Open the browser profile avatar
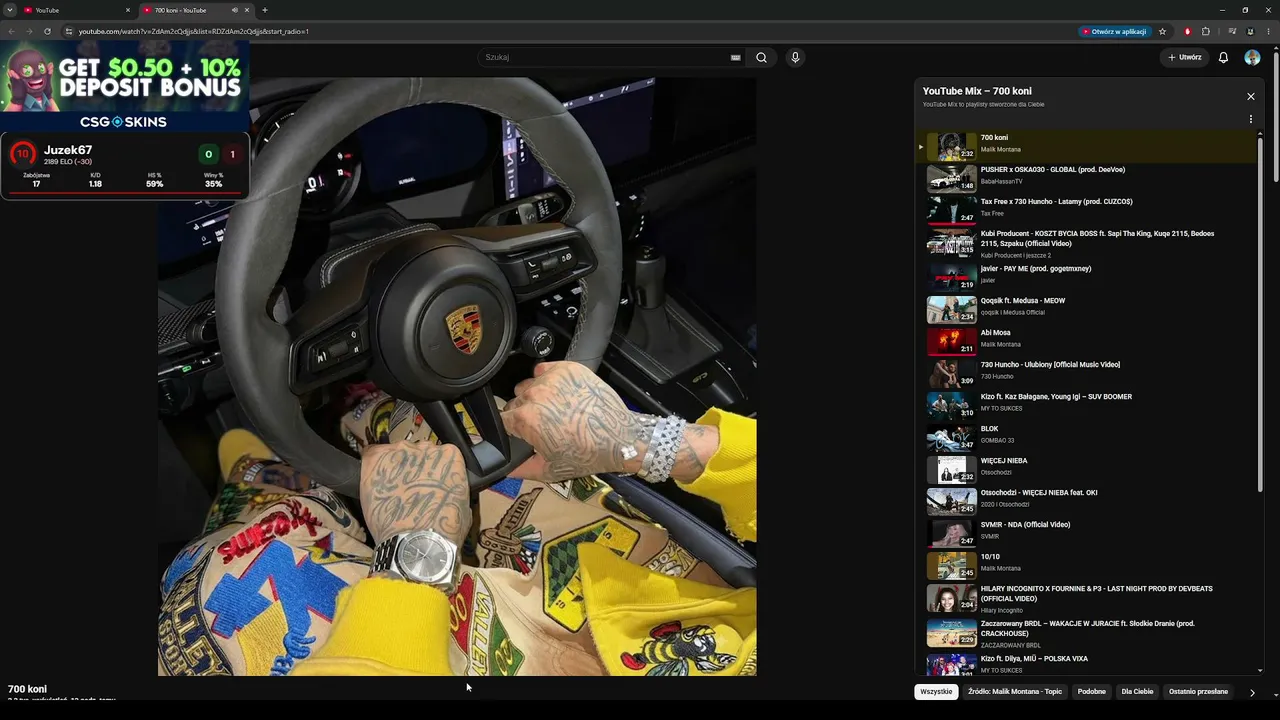This screenshot has height=720, width=1280. pos(1250,31)
